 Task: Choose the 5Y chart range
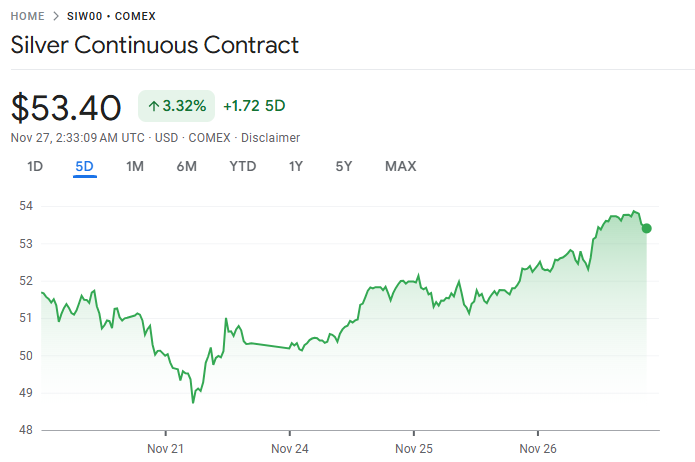[x=344, y=166]
